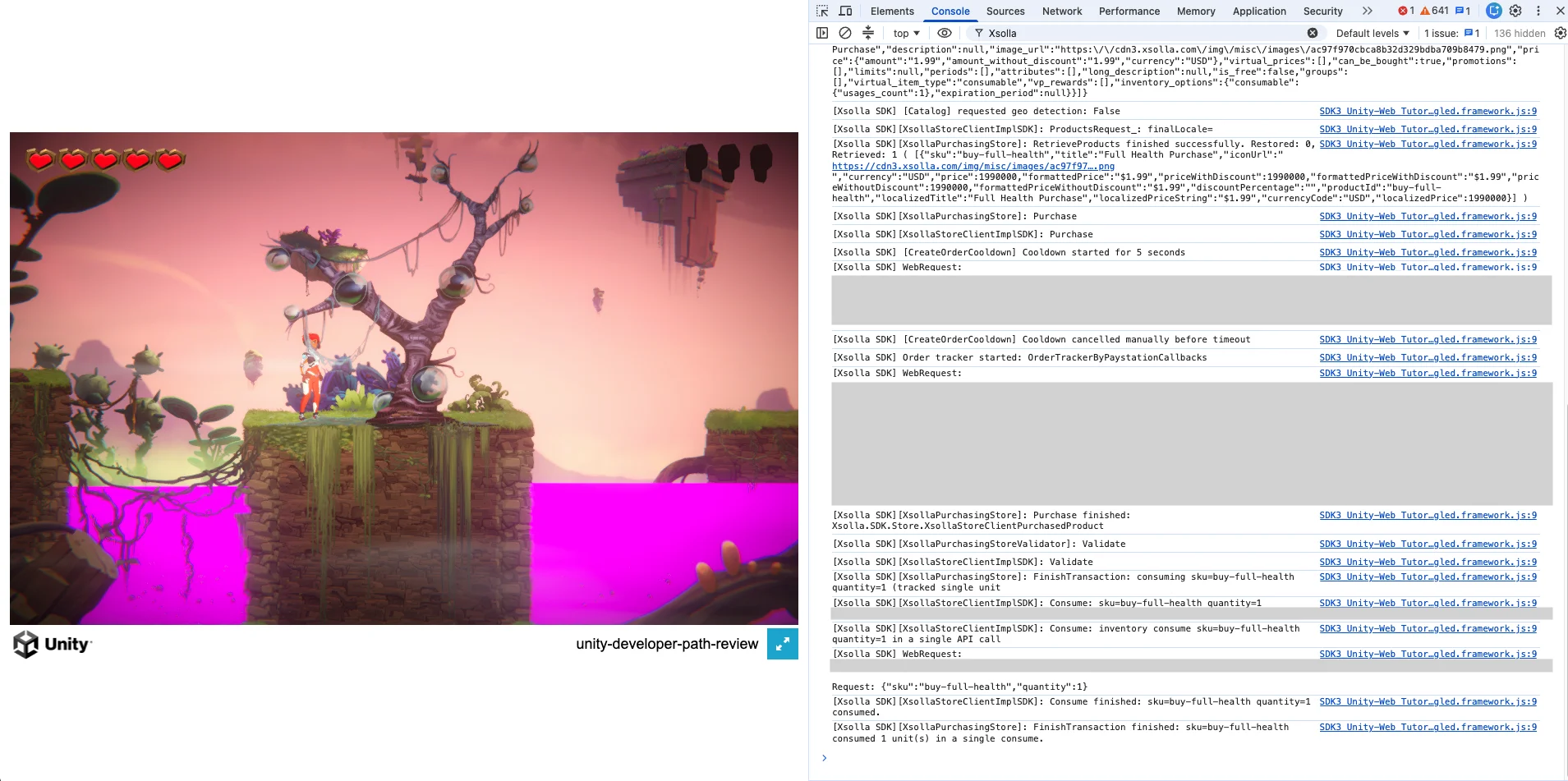Open the AI assistance icon in DevTools

[x=1494, y=11]
